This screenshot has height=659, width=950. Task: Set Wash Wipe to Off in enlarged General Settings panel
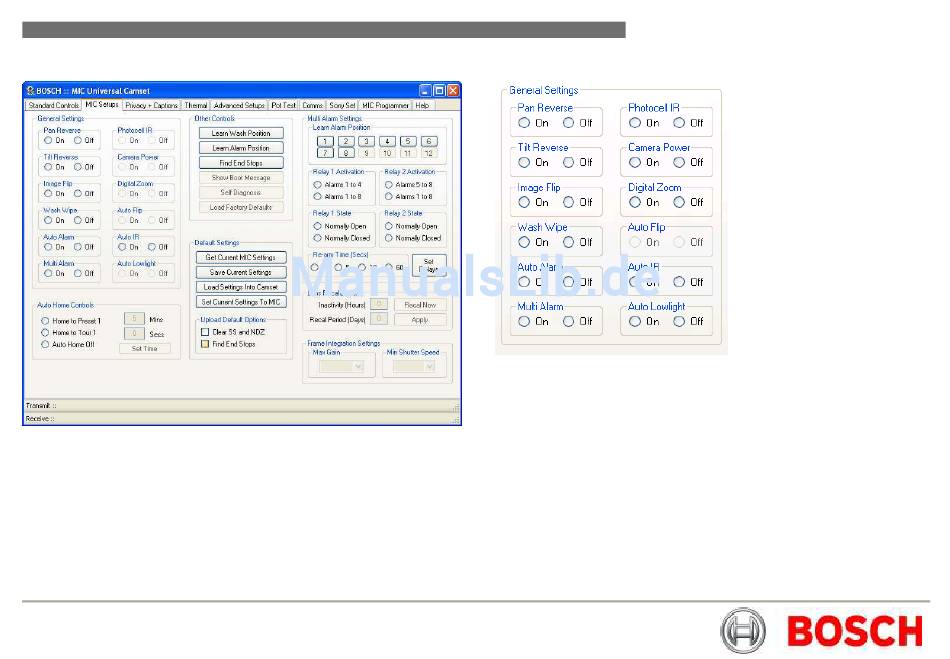click(568, 242)
